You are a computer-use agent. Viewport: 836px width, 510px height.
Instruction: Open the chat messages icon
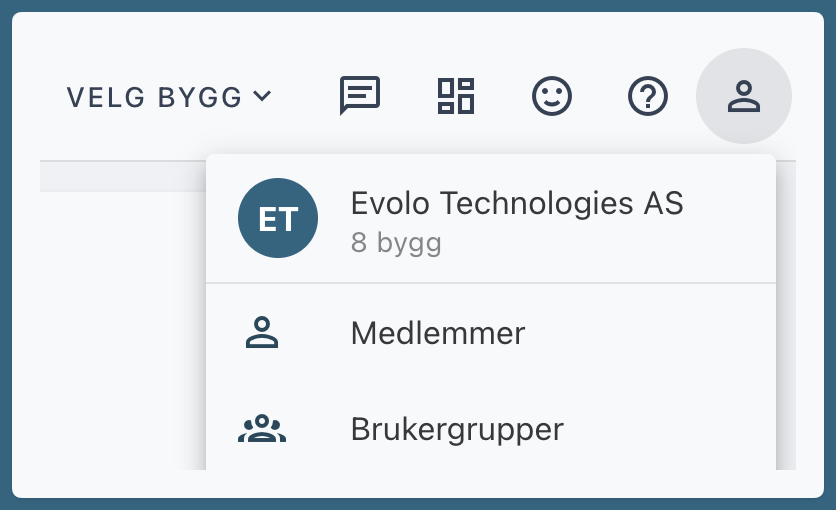tap(360, 96)
